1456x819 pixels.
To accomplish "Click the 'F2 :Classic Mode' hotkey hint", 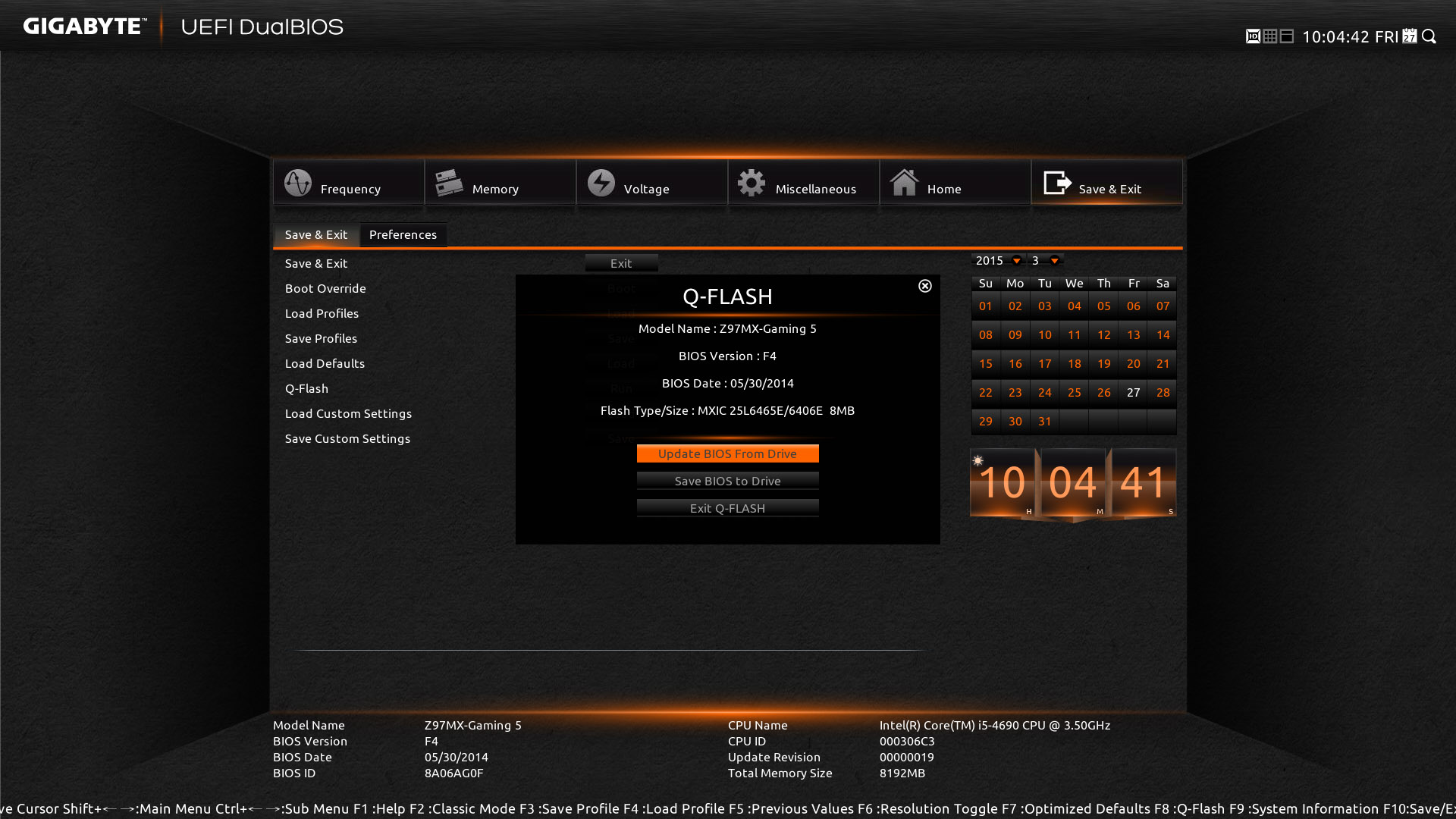I will point(463,808).
